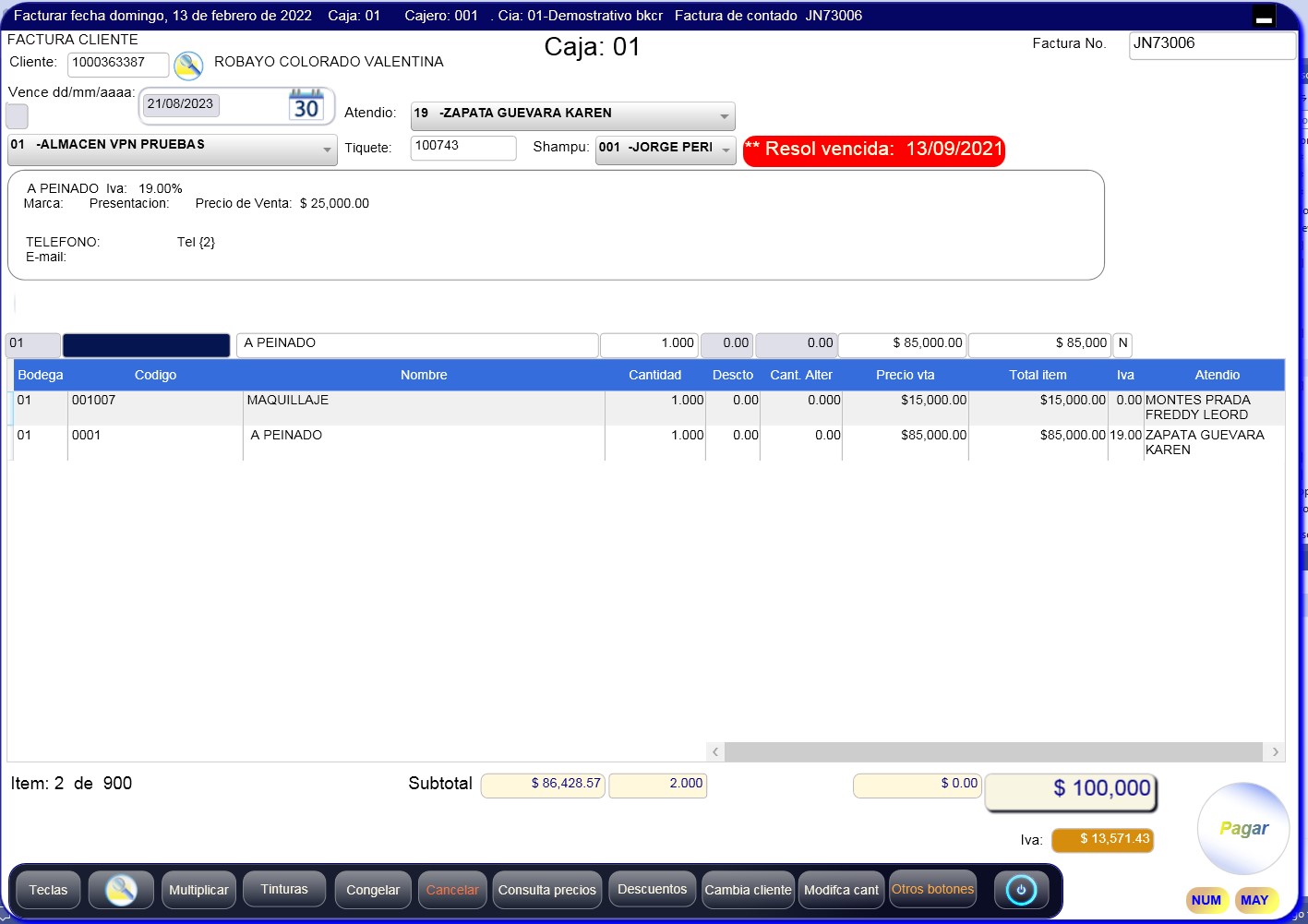Image resolution: width=1308 pixels, height=924 pixels.
Task: Open Consulta precios
Action: (x=546, y=891)
